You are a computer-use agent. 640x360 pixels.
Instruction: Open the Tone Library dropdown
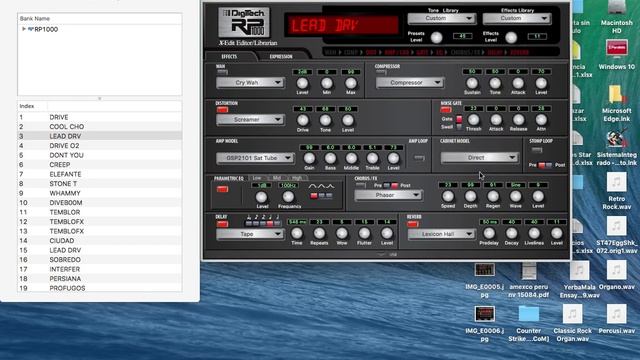[x=442, y=18]
